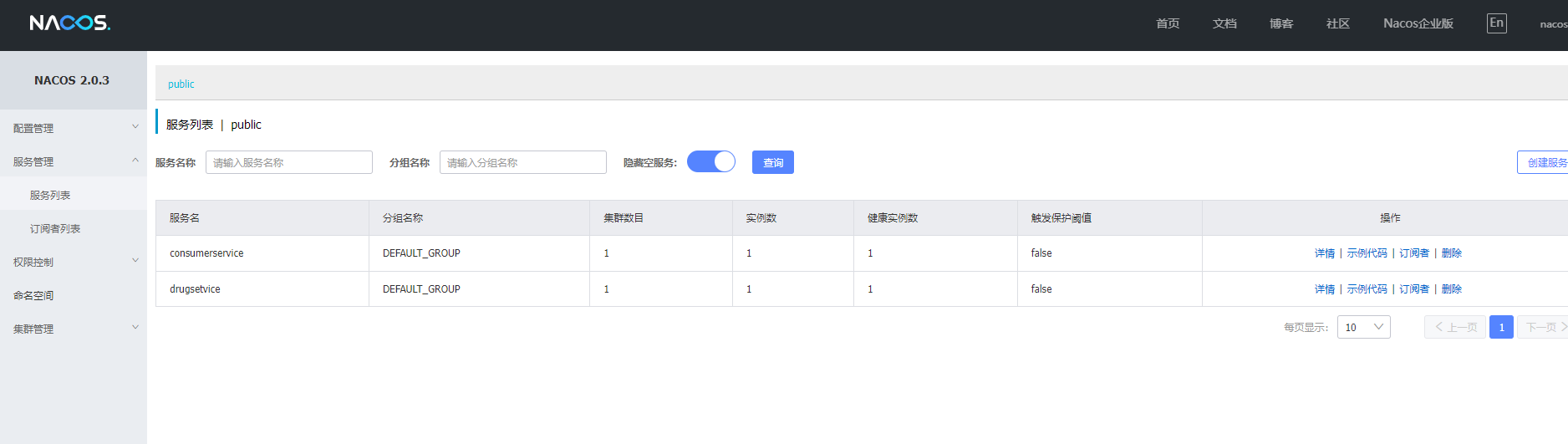Focus the 服务名称 search field
1568x444 pixels.
[289, 162]
